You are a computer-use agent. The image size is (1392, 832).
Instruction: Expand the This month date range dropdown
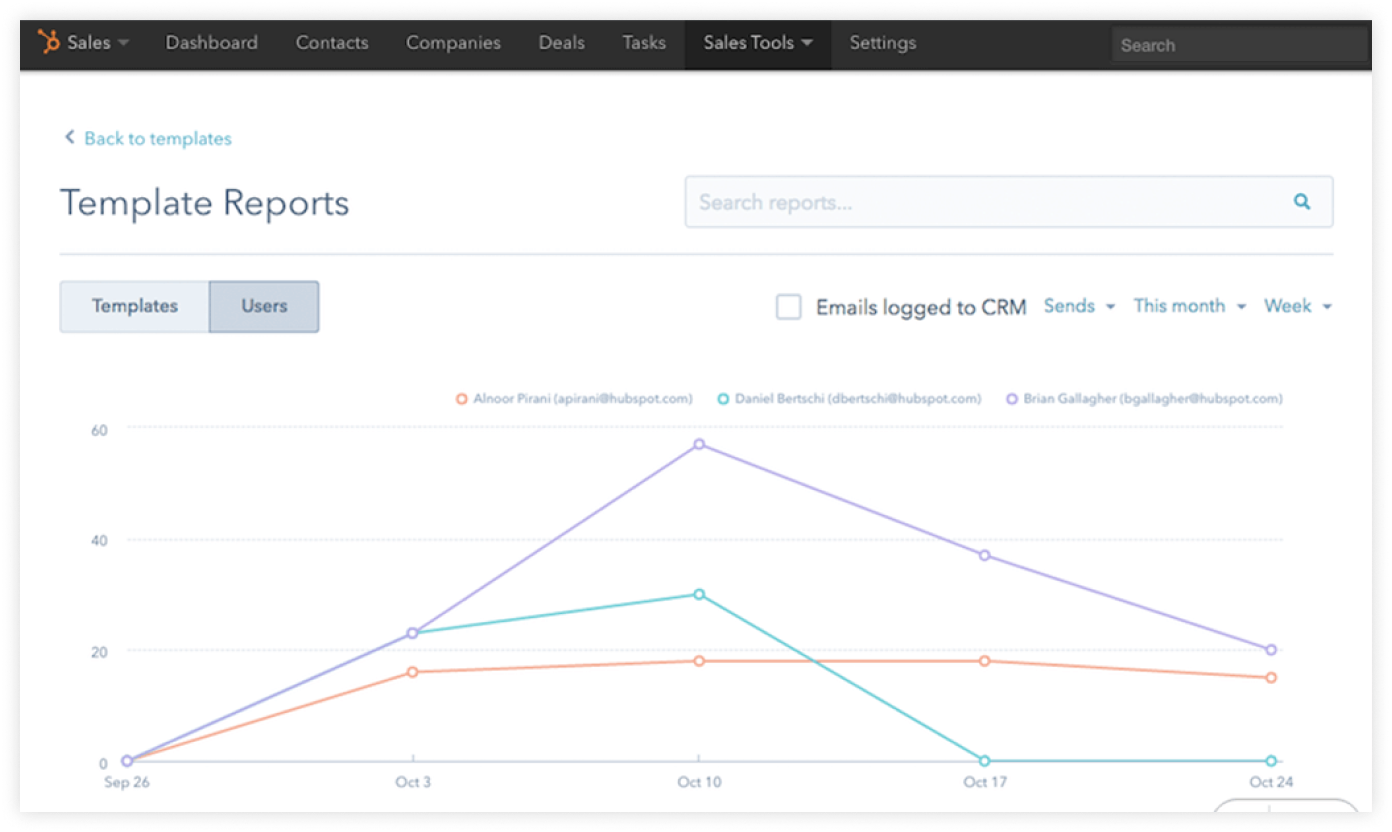pos(1189,306)
